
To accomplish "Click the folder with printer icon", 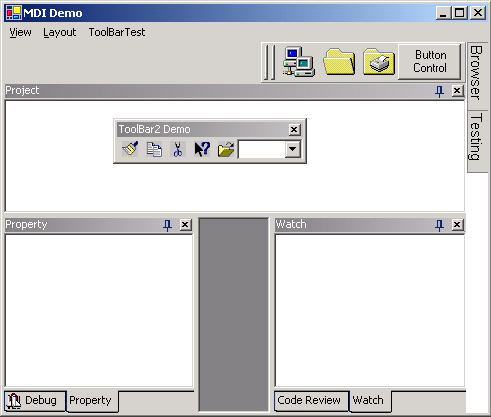I will click(379, 62).
